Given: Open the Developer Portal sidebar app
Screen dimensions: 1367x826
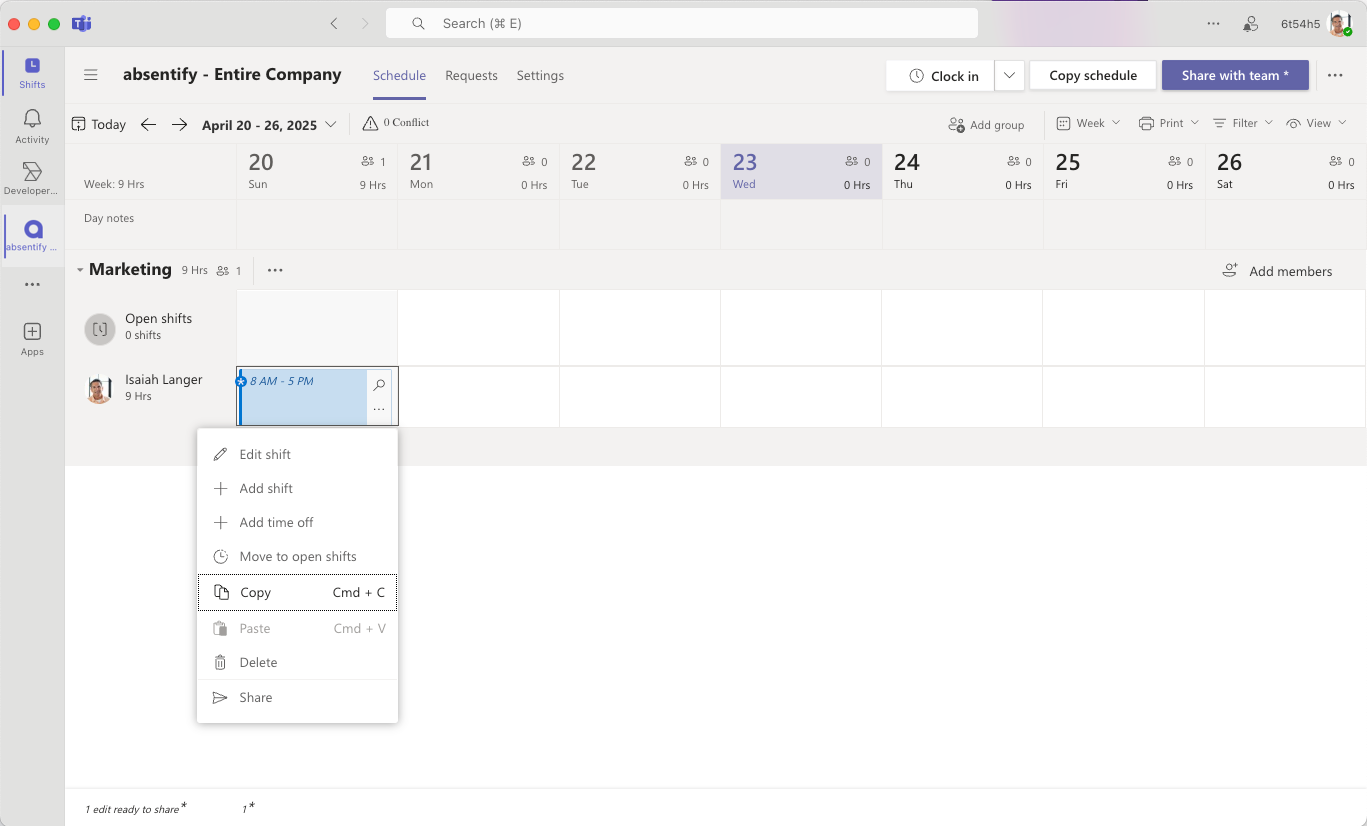Looking at the screenshot, I should (x=32, y=179).
